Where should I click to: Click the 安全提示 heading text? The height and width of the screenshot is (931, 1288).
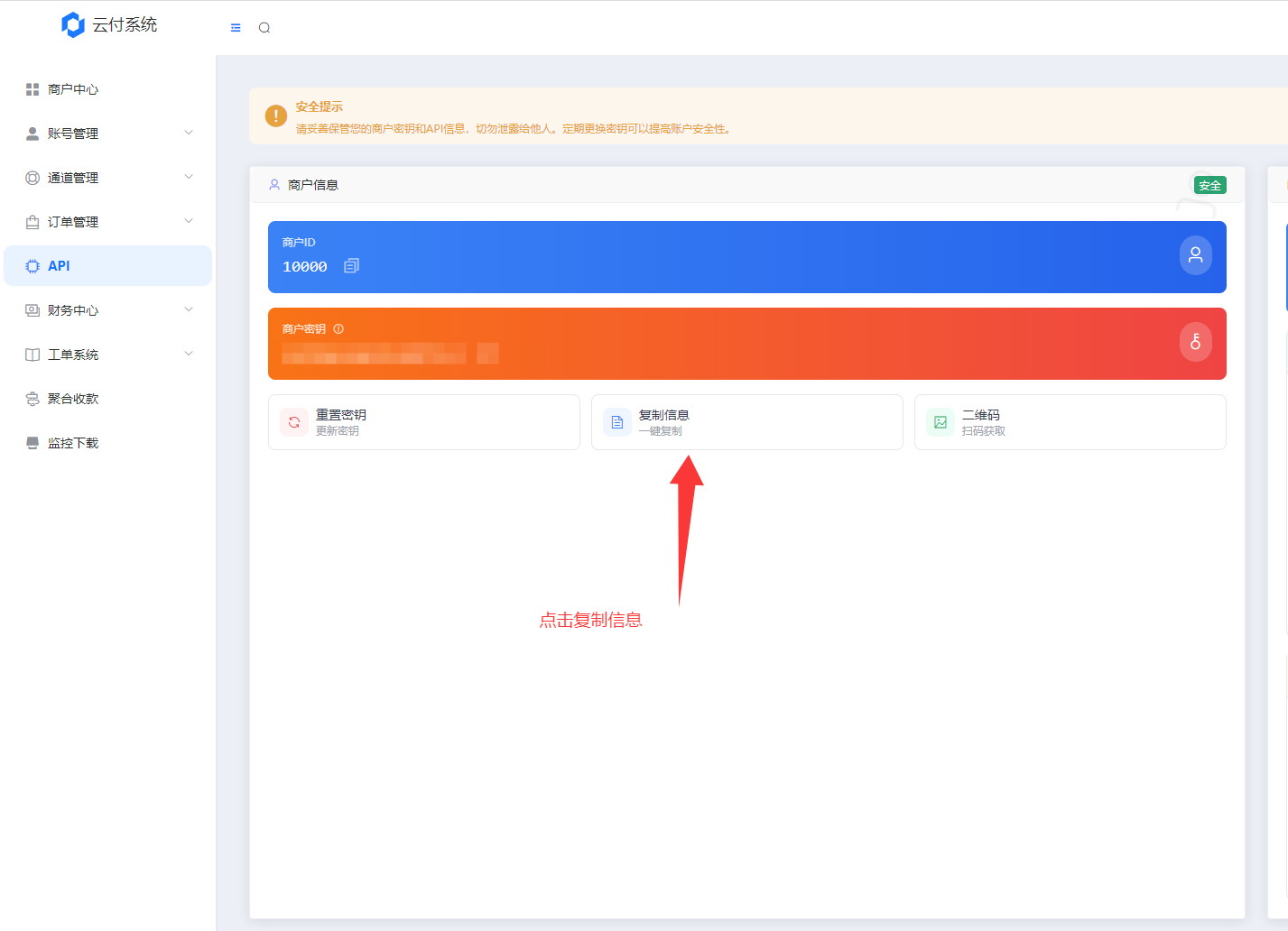click(x=320, y=106)
